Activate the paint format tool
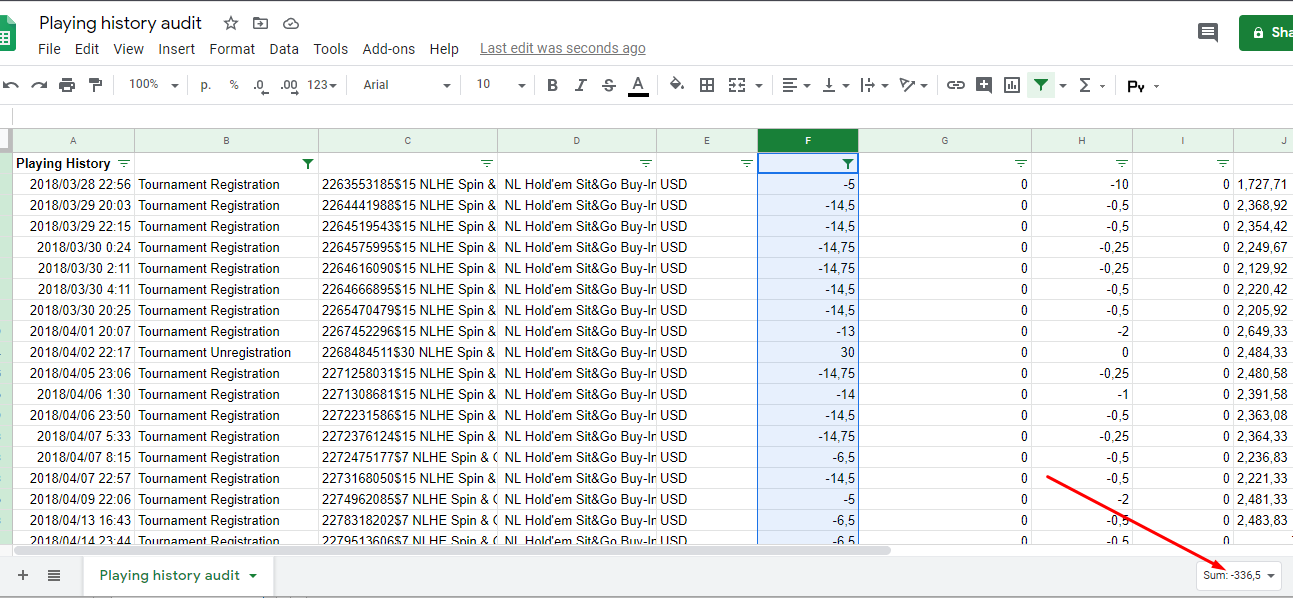This screenshot has height=598, width=1293. tap(95, 85)
